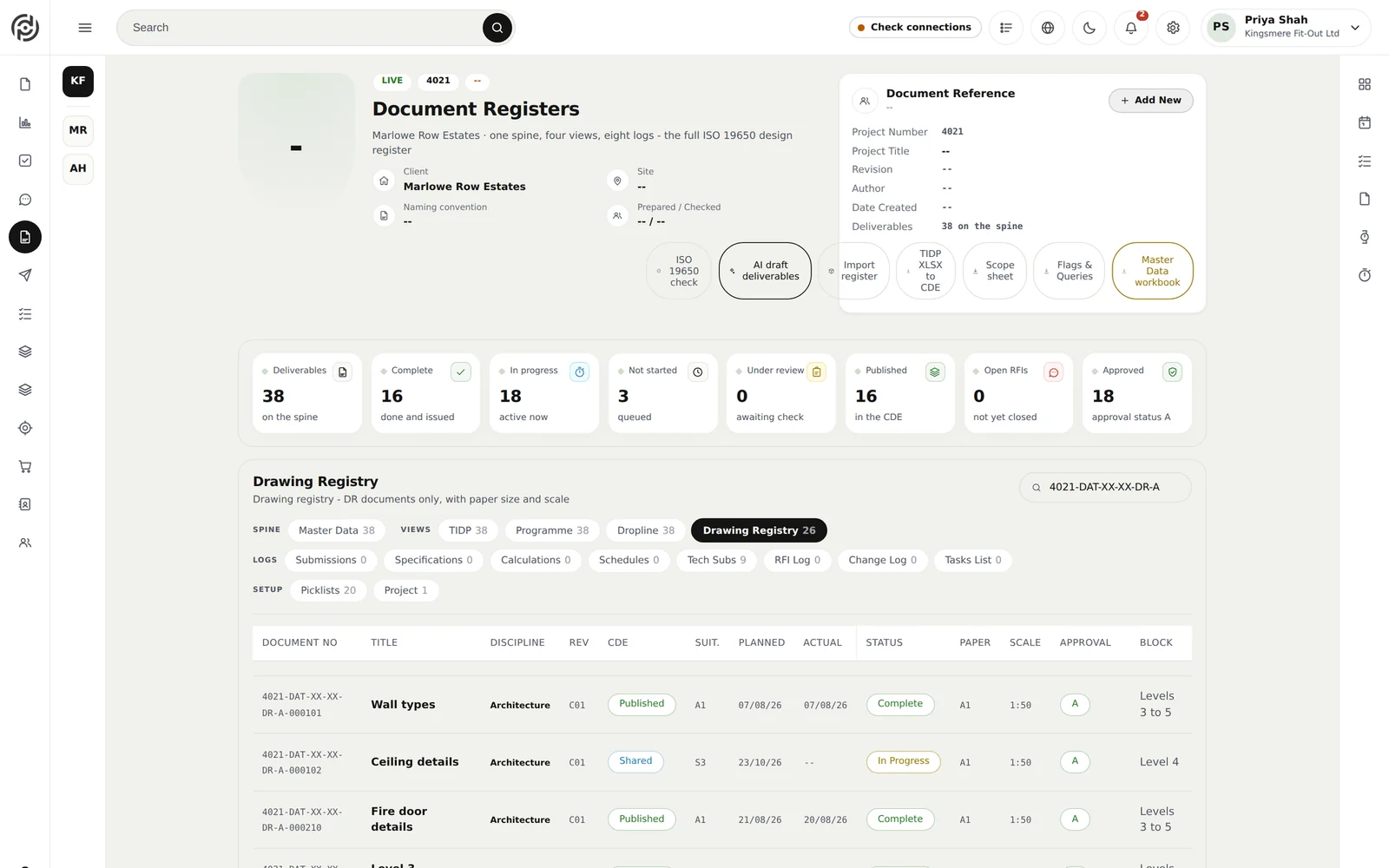Select the active documents icon in sidebar
The width and height of the screenshot is (1389, 868).
[25, 237]
